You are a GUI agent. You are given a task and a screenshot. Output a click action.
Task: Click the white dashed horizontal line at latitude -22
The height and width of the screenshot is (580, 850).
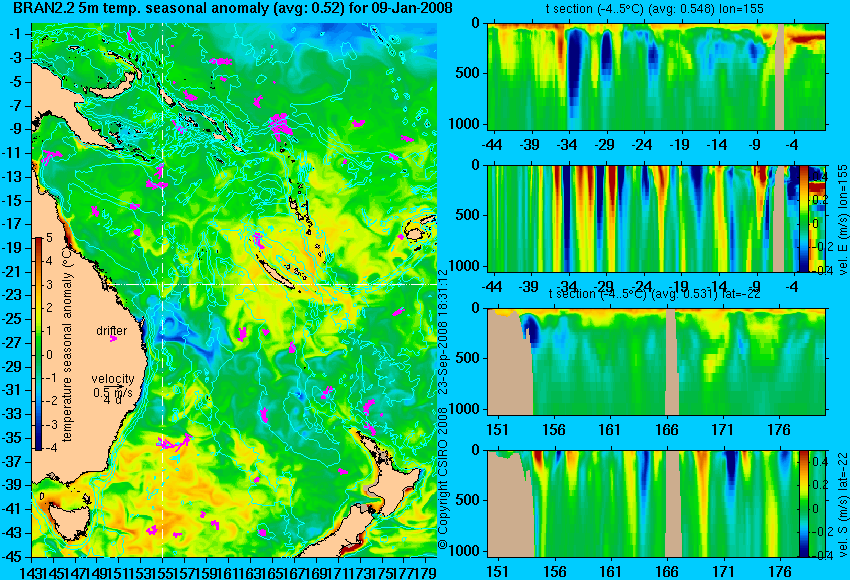point(273,285)
